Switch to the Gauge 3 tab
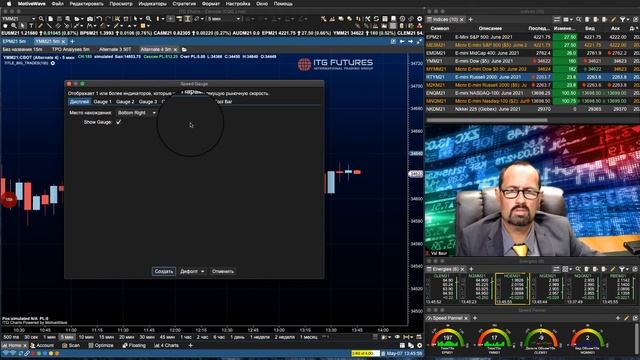 pos(147,102)
